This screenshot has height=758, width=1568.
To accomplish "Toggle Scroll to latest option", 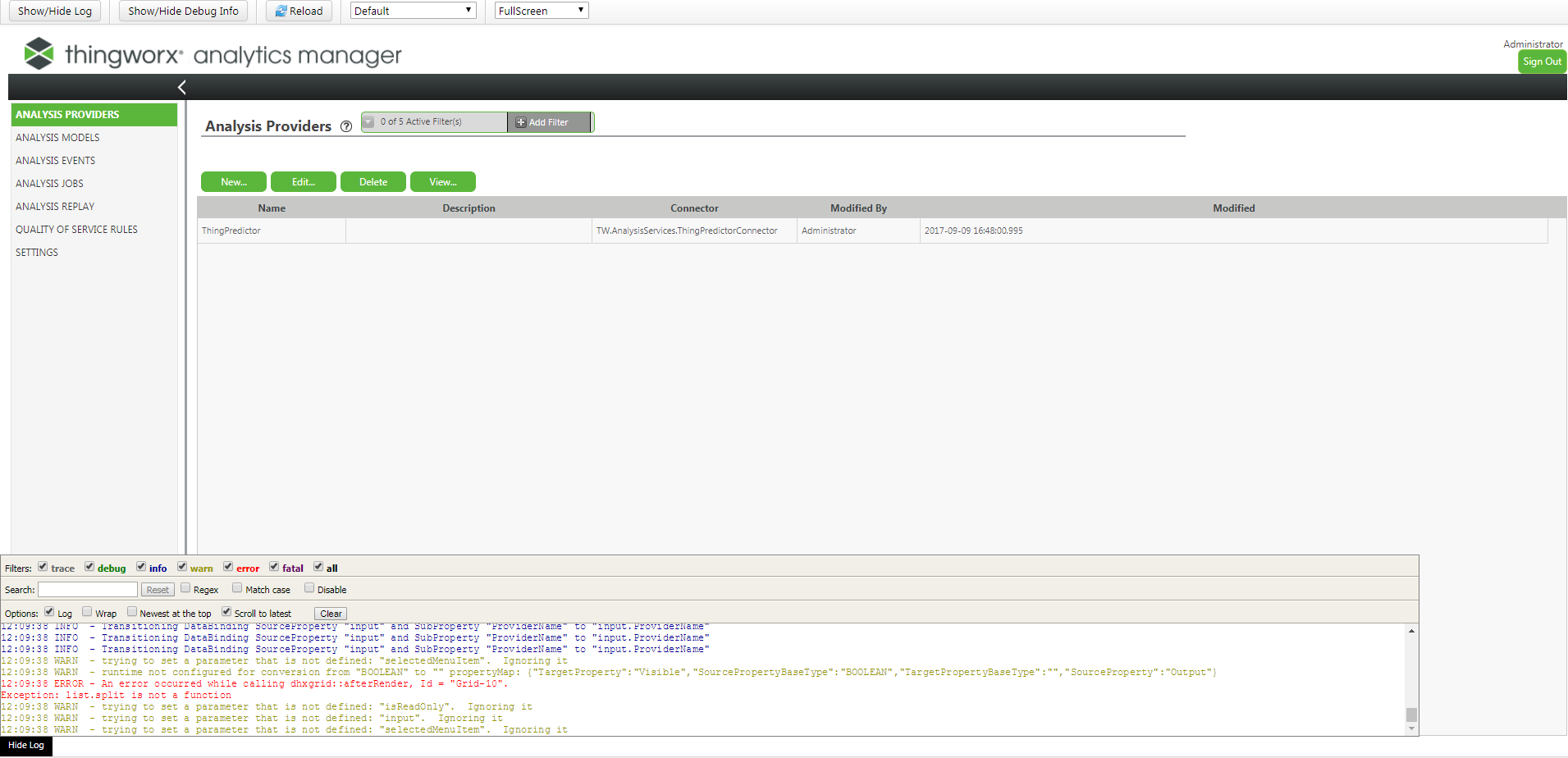I will 226,612.
